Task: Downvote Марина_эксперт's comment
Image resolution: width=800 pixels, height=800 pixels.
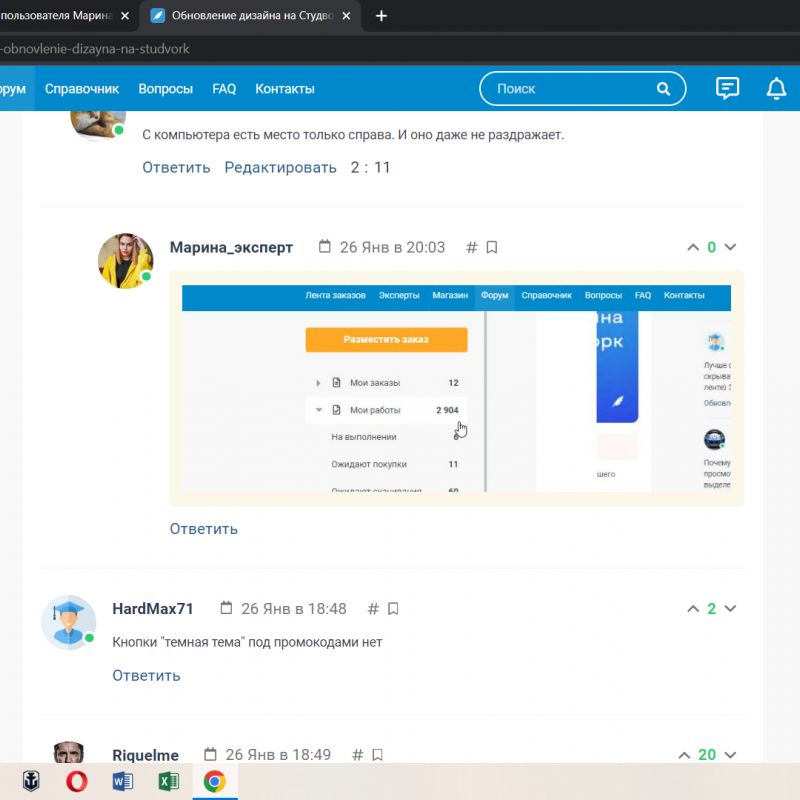Action: [x=730, y=248]
